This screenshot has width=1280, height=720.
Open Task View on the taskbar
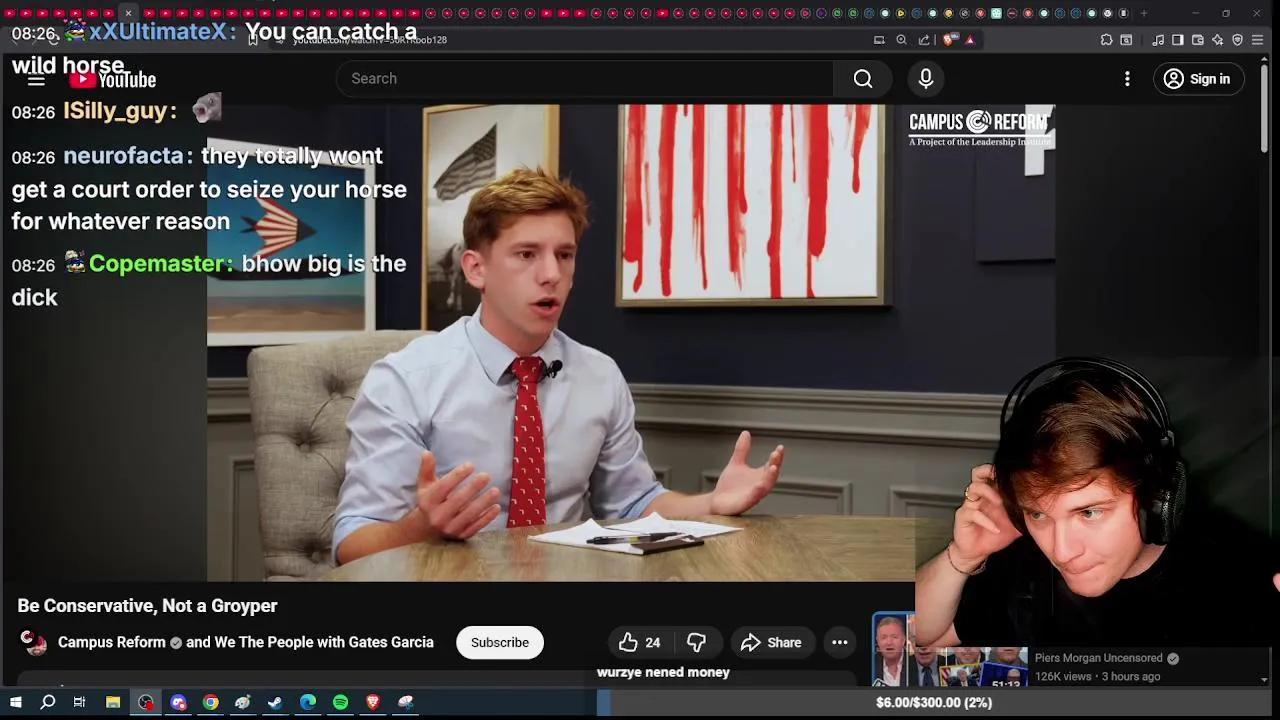[x=79, y=703]
